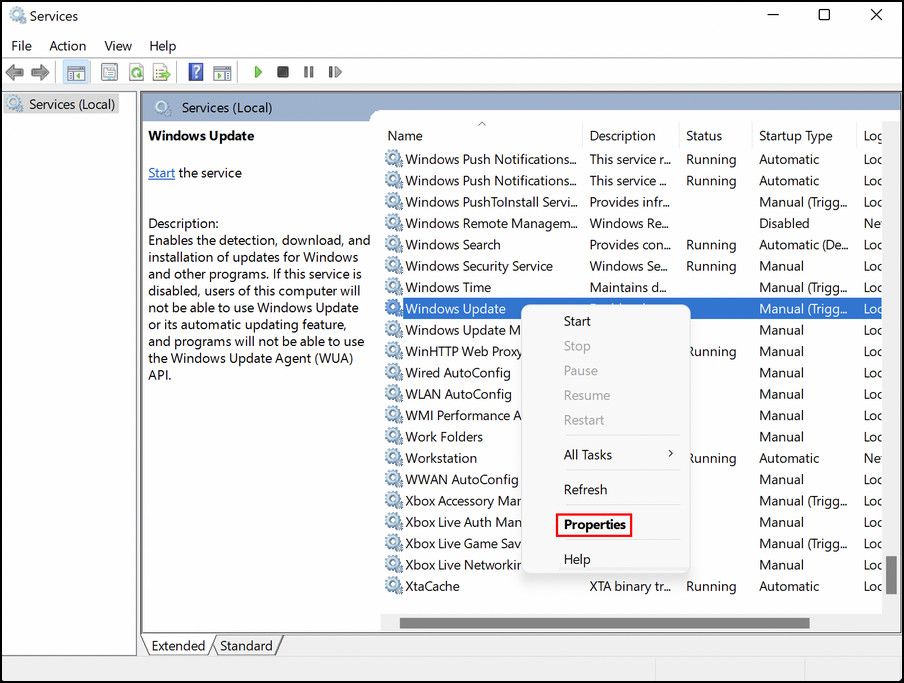The height and width of the screenshot is (683, 904).
Task: Select the Back navigation arrow
Action: [14, 71]
